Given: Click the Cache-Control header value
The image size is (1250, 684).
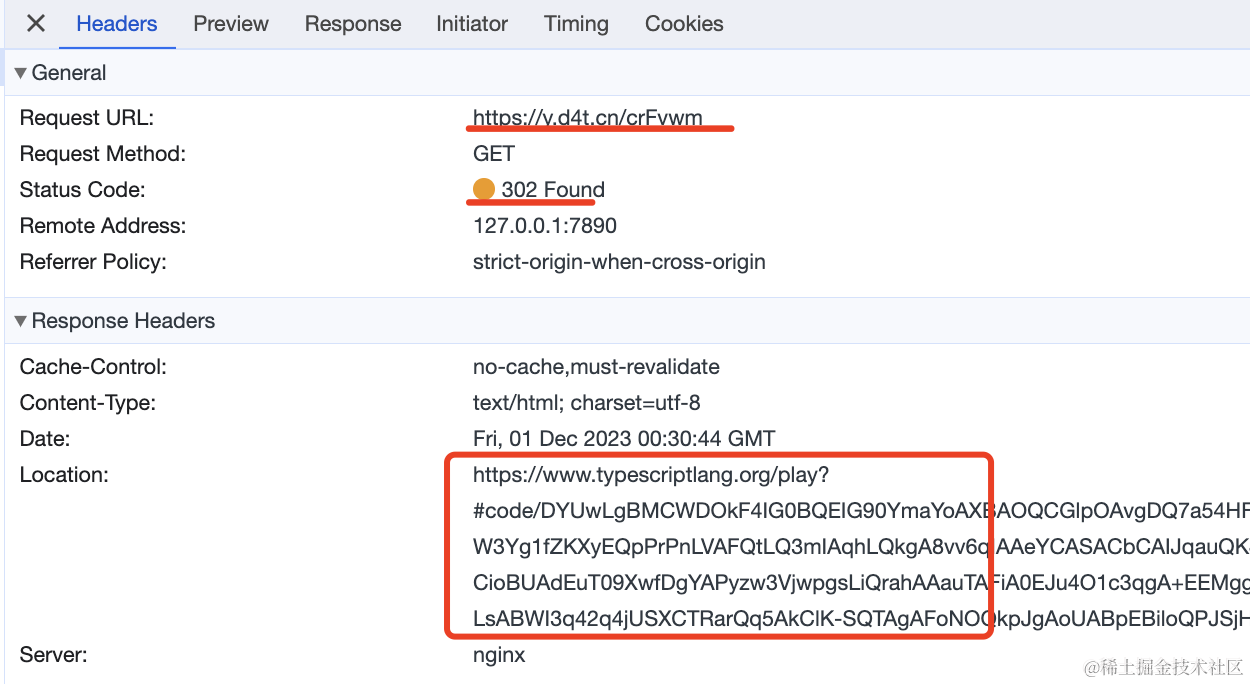Looking at the screenshot, I should (x=596, y=367).
